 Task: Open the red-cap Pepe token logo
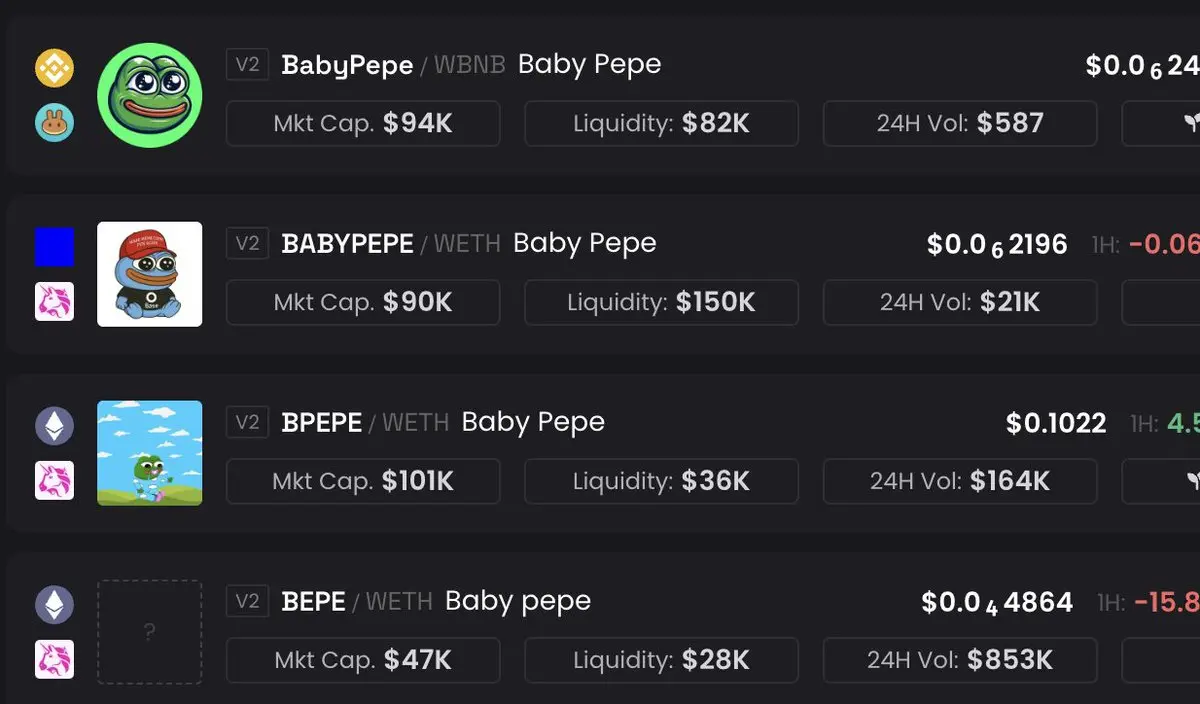[x=150, y=274]
